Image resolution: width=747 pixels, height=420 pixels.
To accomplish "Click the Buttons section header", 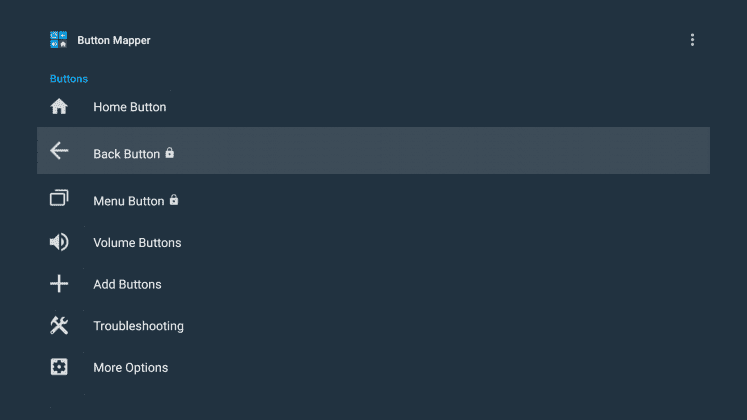I will (x=69, y=79).
